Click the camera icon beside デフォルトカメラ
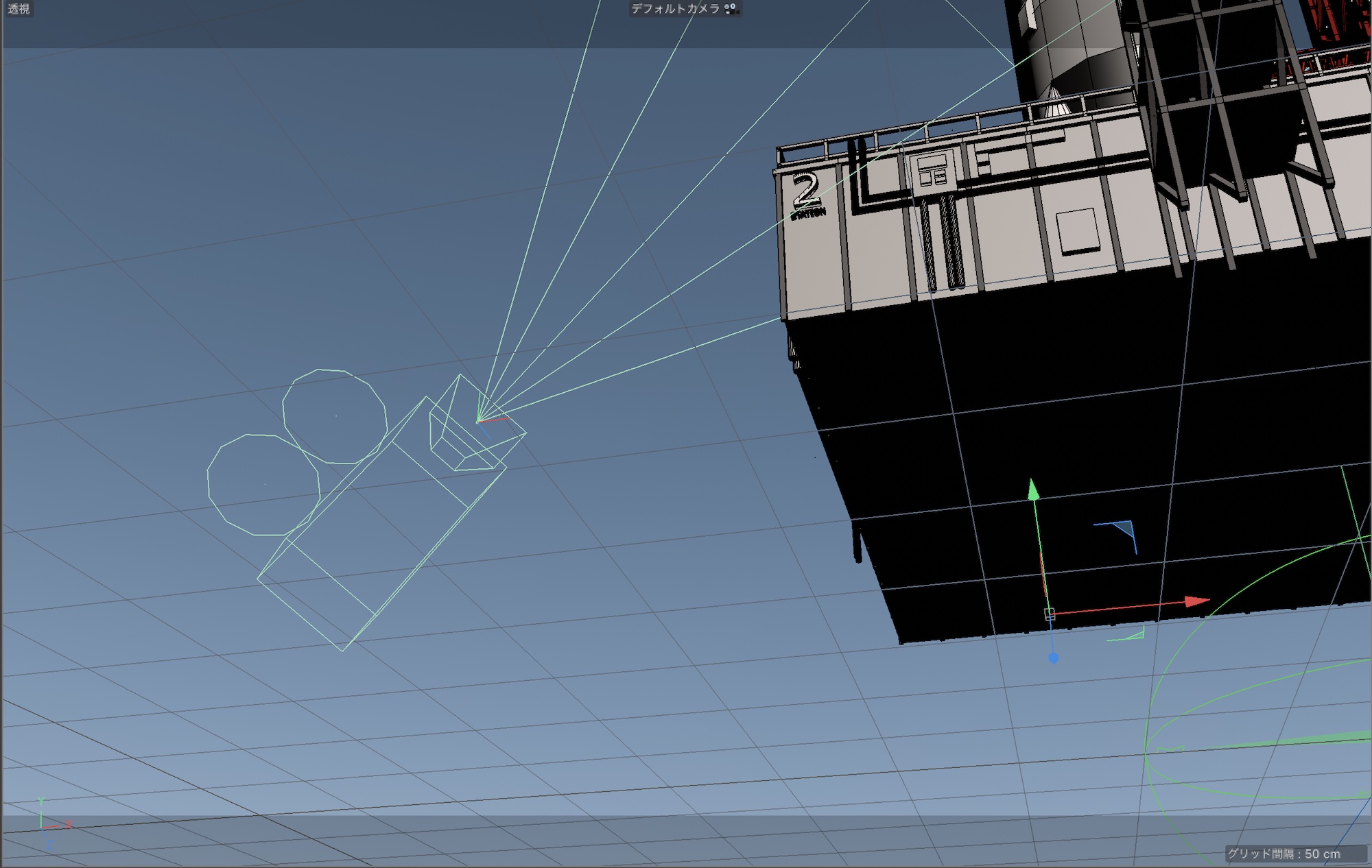Viewport: 1372px width, 868px height. 731,9
